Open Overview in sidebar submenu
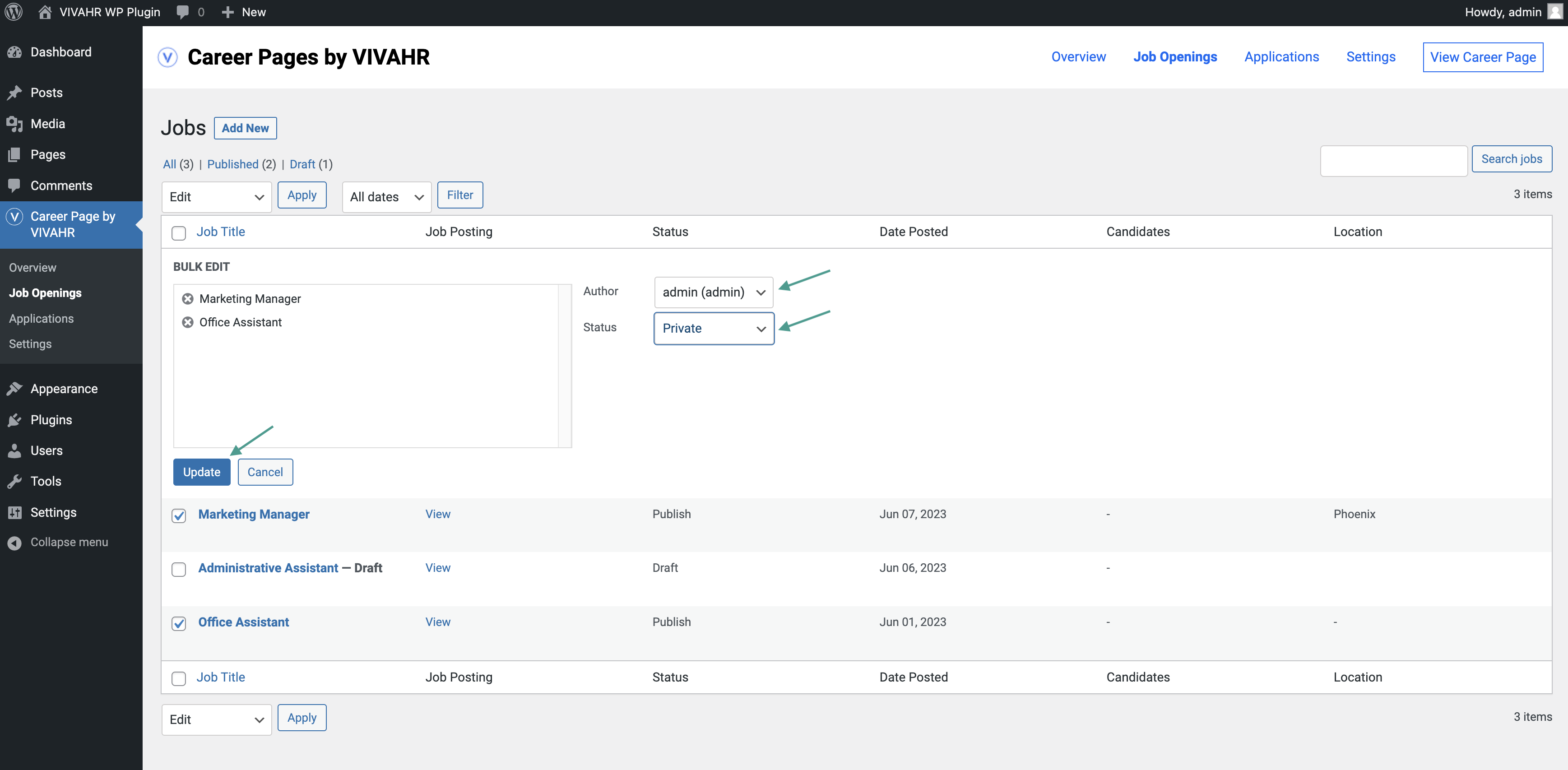Image resolution: width=1568 pixels, height=770 pixels. pos(32,267)
